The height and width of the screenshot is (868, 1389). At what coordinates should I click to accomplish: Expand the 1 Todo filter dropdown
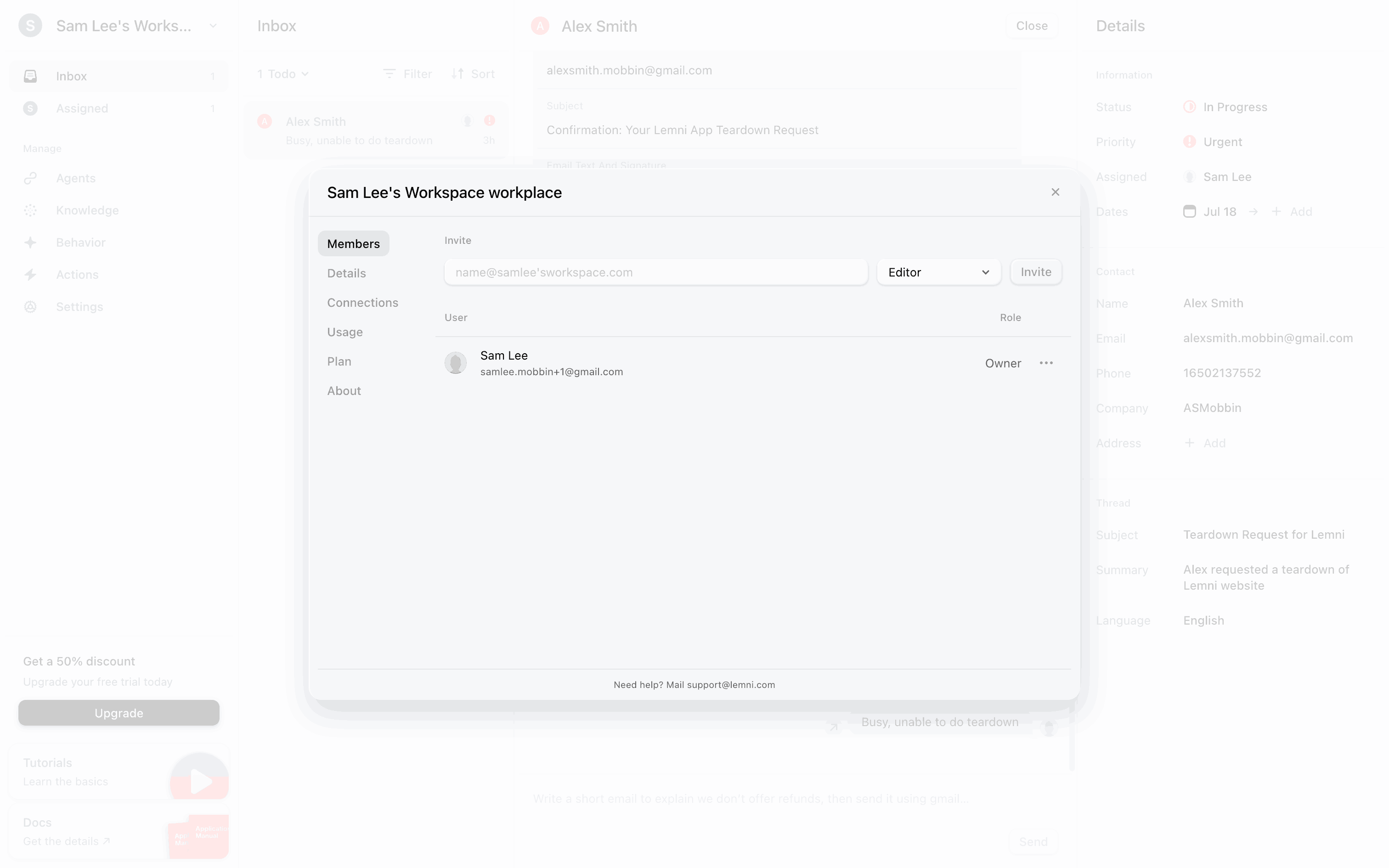[x=283, y=74]
